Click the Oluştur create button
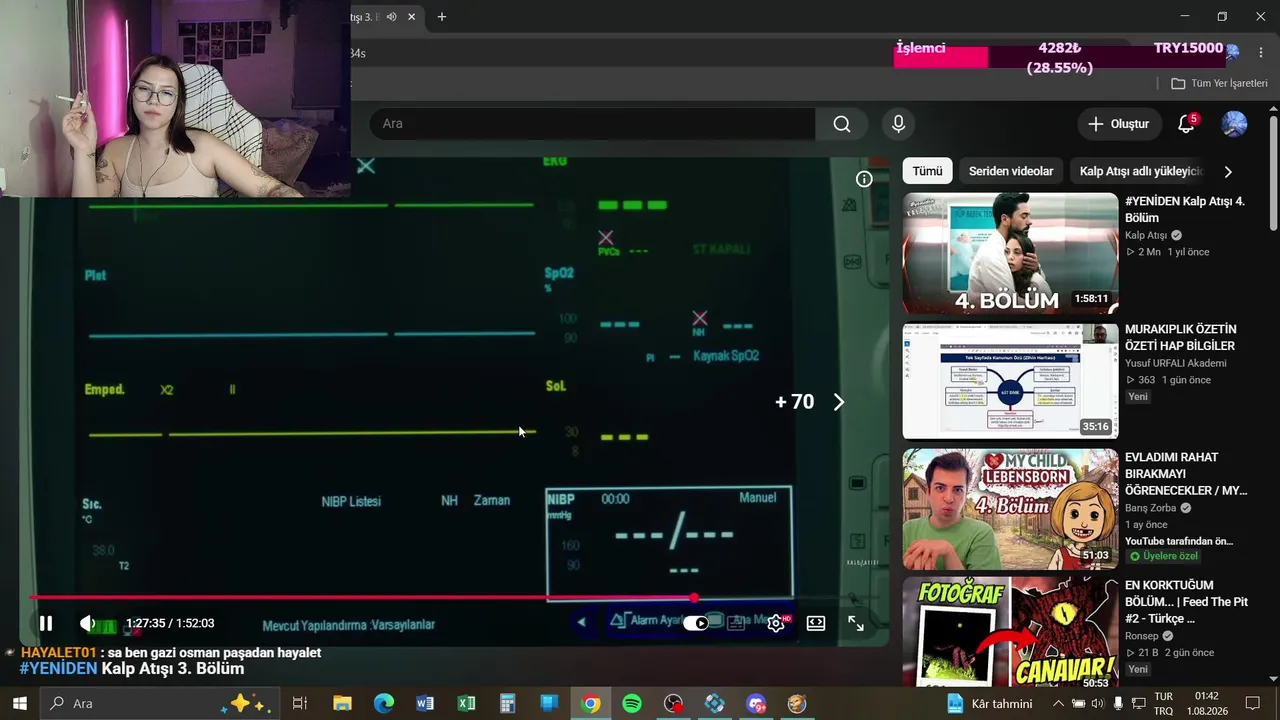Viewport: 1280px width, 720px height. (x=1119, y=124)
